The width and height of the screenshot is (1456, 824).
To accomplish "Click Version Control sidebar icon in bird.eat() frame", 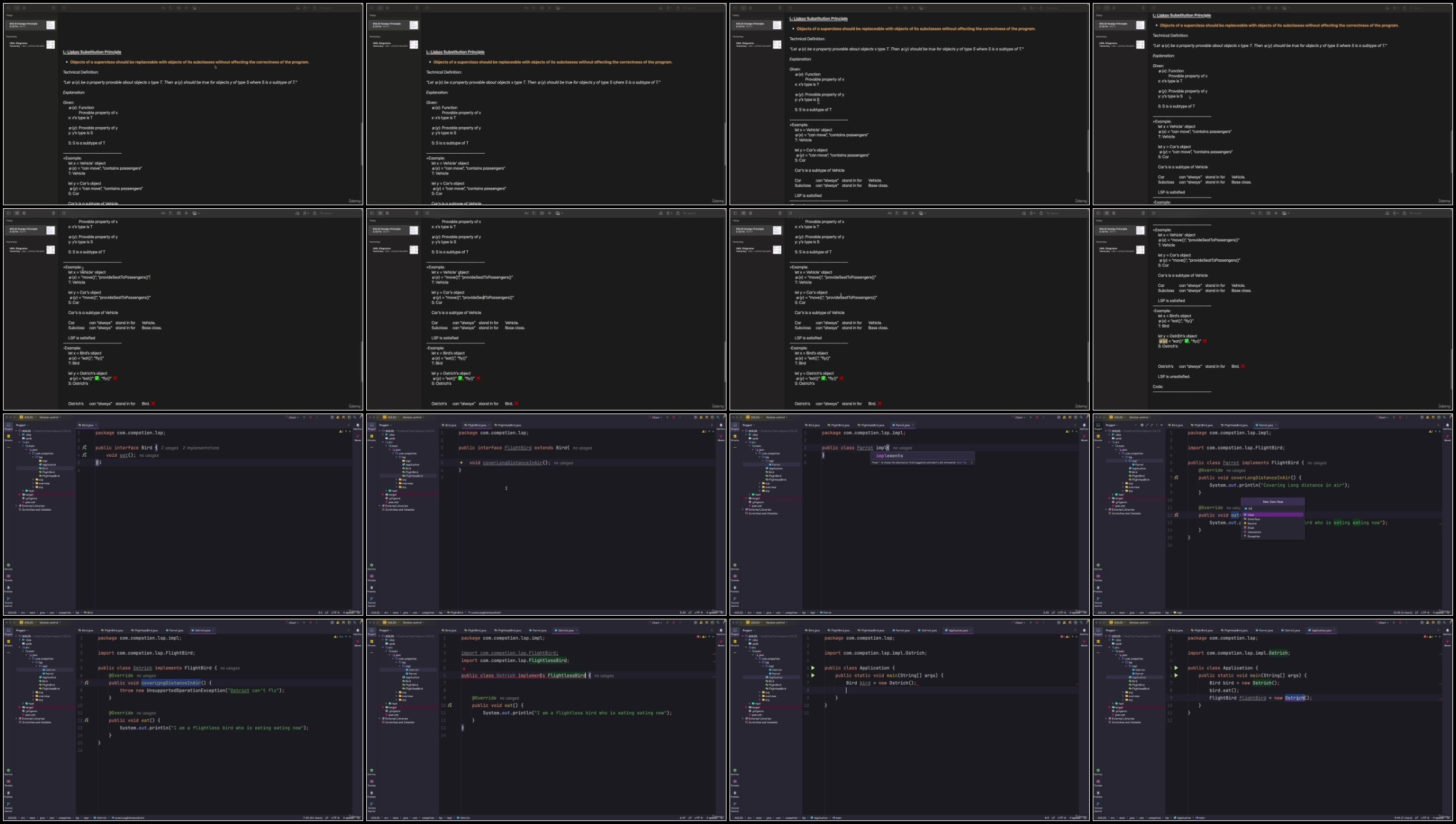I will (x=1098, y=807).
